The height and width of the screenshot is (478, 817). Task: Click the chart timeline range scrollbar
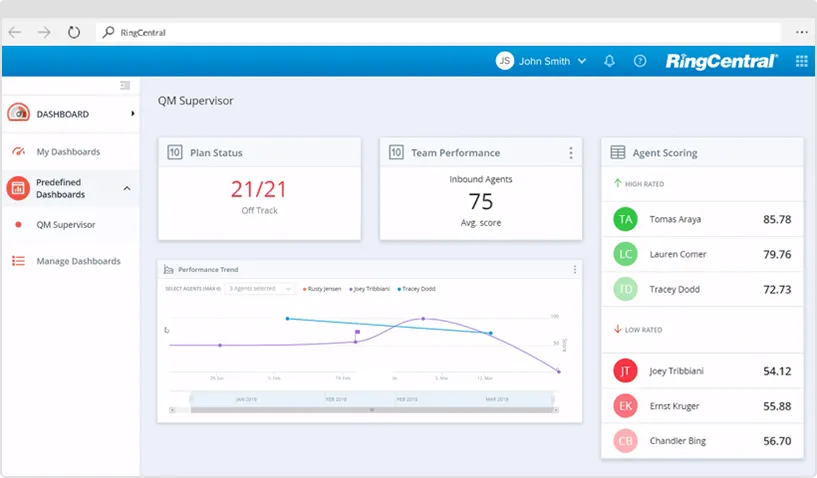click(x=371, y=409)
